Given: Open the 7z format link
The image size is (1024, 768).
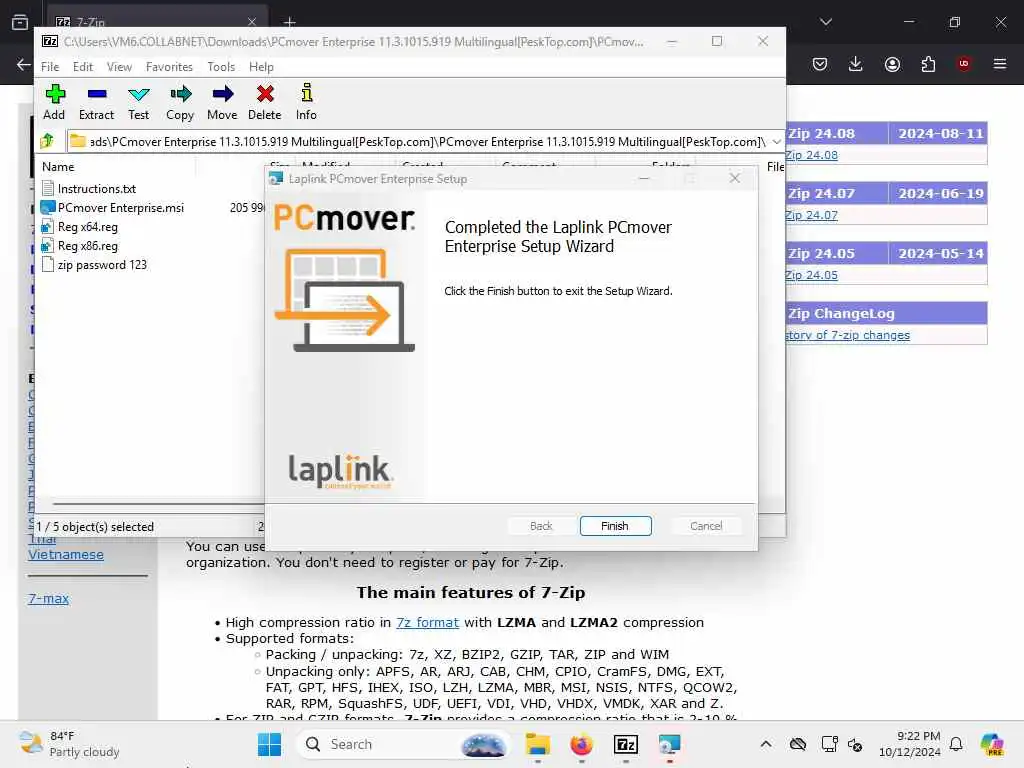Looking at the screenshot, I should tap(427, 622).
